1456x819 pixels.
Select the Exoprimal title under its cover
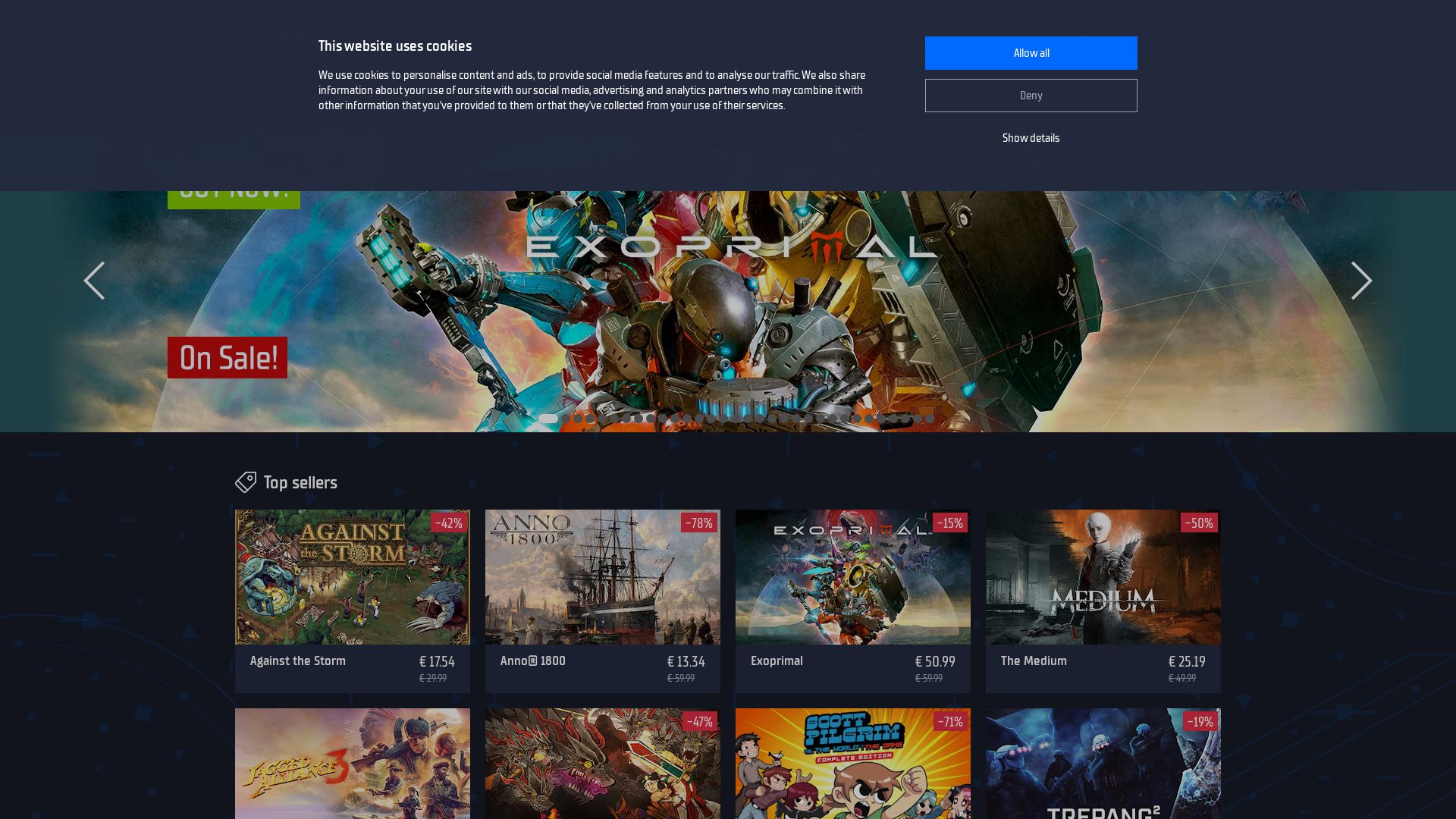(x=777, y=661)
